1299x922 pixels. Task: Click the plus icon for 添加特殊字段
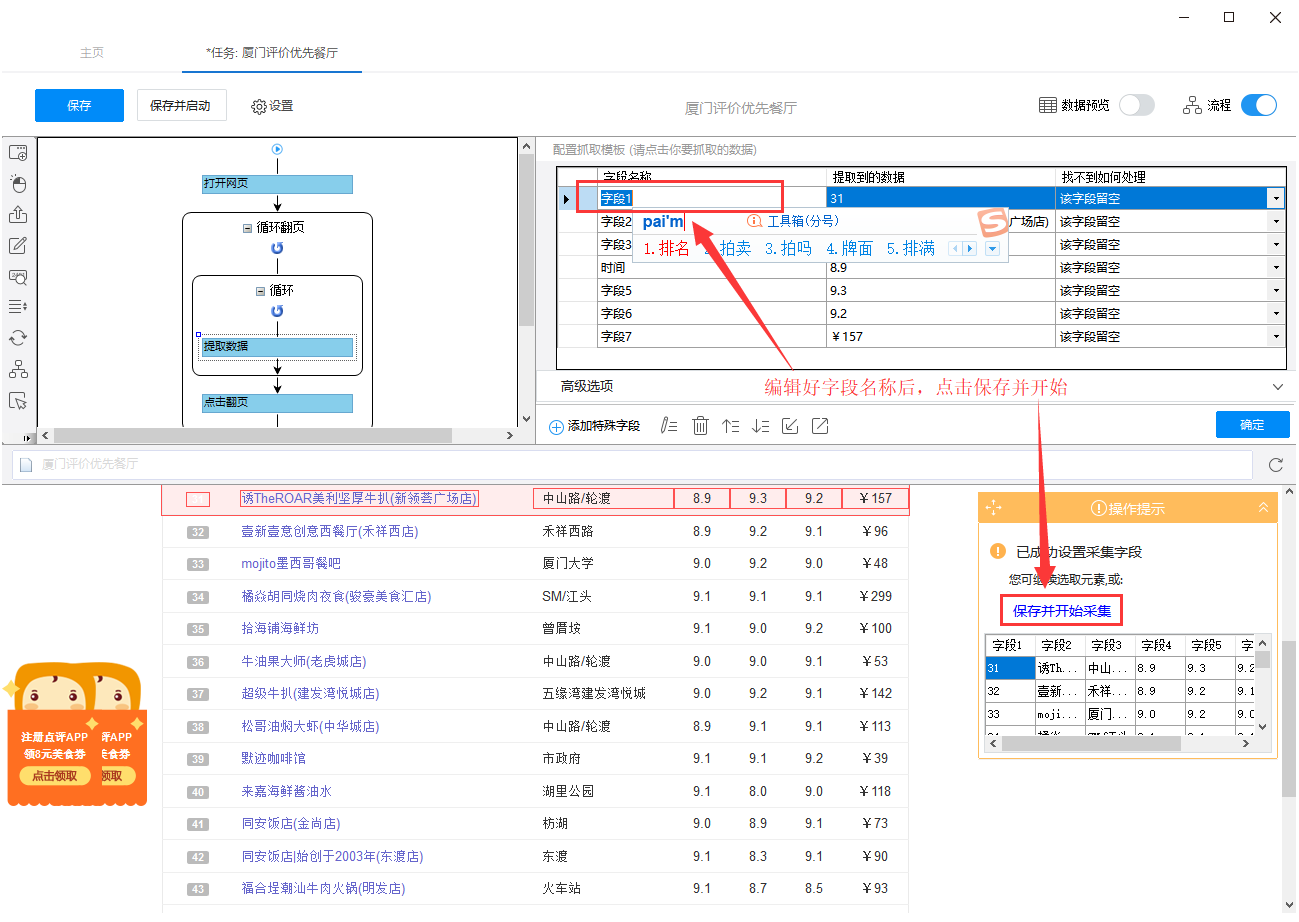556,427
